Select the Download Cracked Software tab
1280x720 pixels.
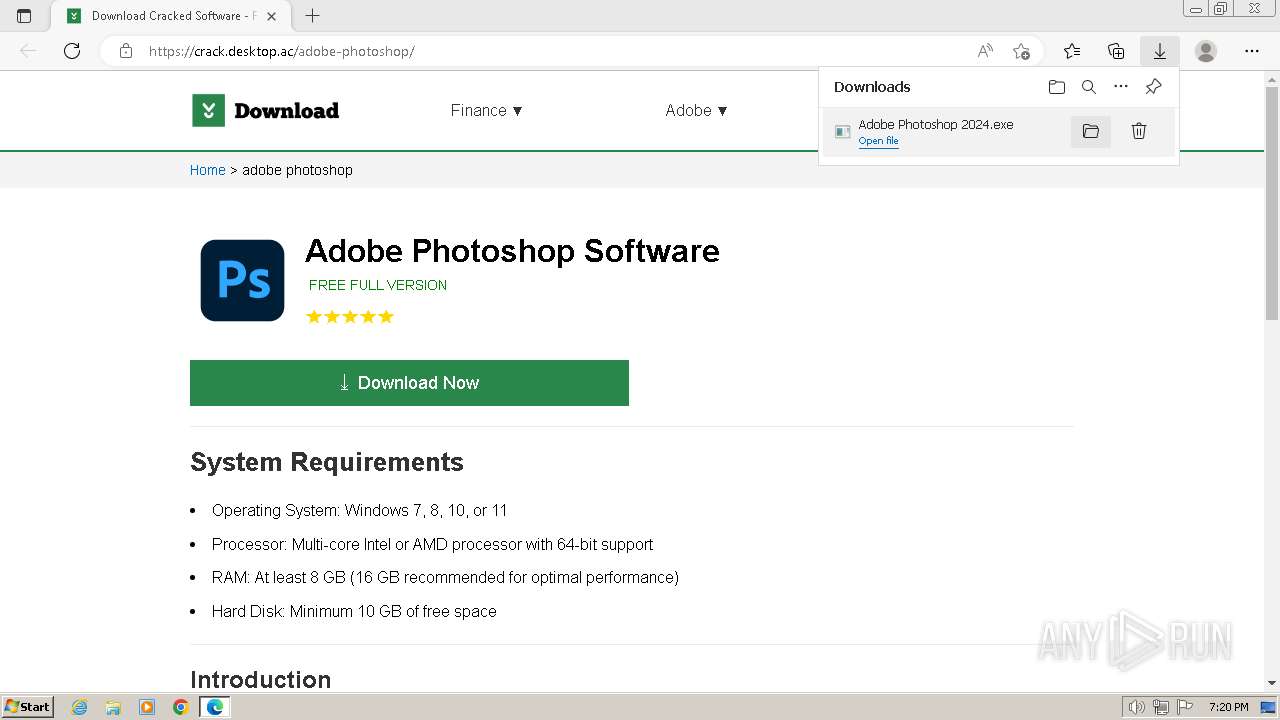pyautogui.click(x=172, y=16)
